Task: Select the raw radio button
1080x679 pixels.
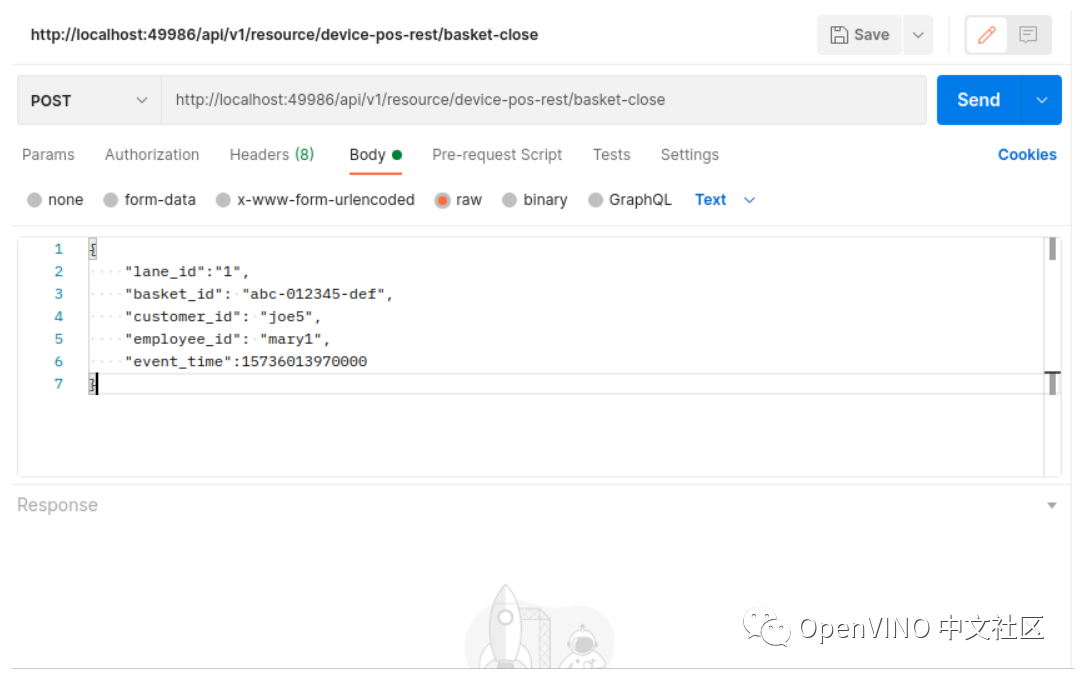Action: (442, 200)
